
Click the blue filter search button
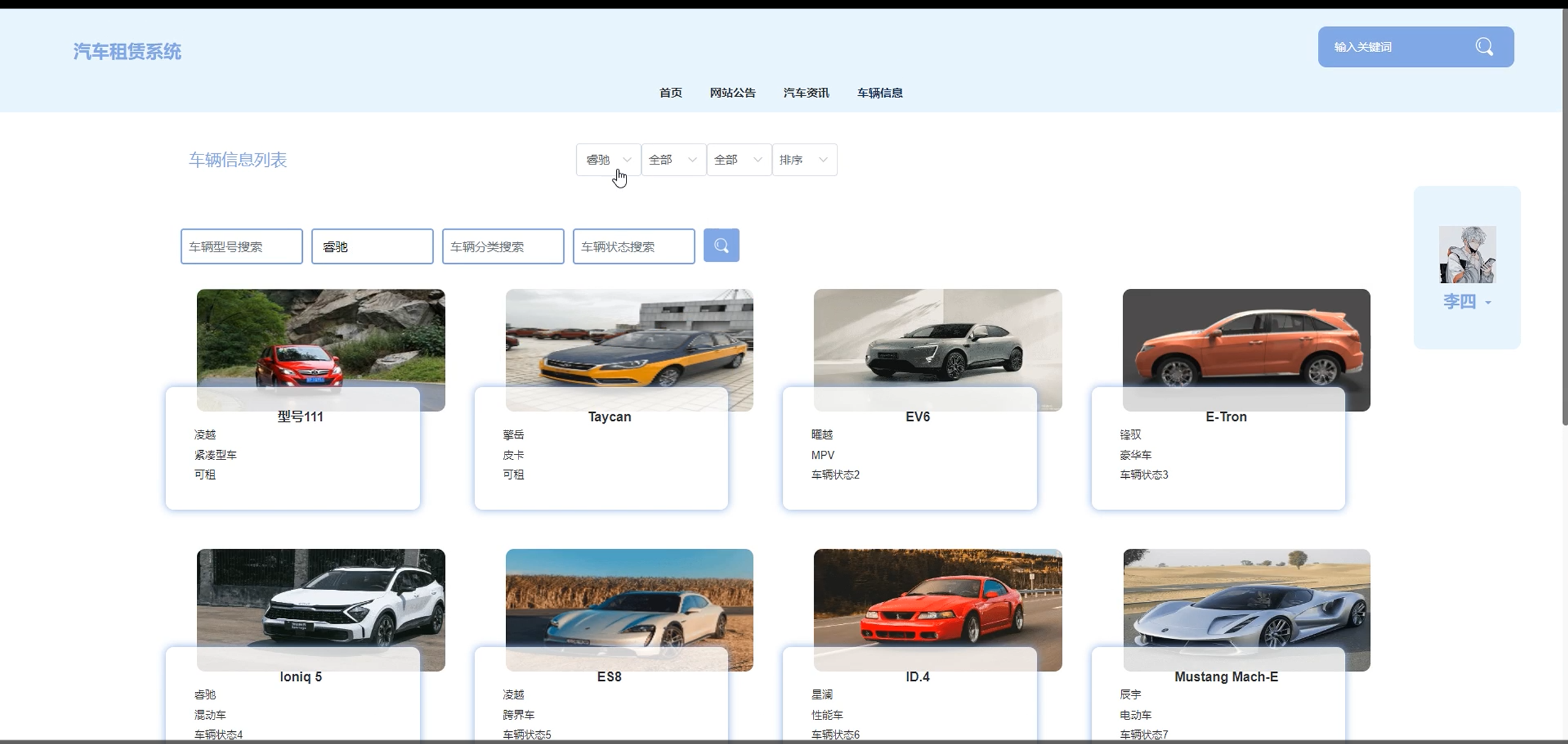click(721, 245)
